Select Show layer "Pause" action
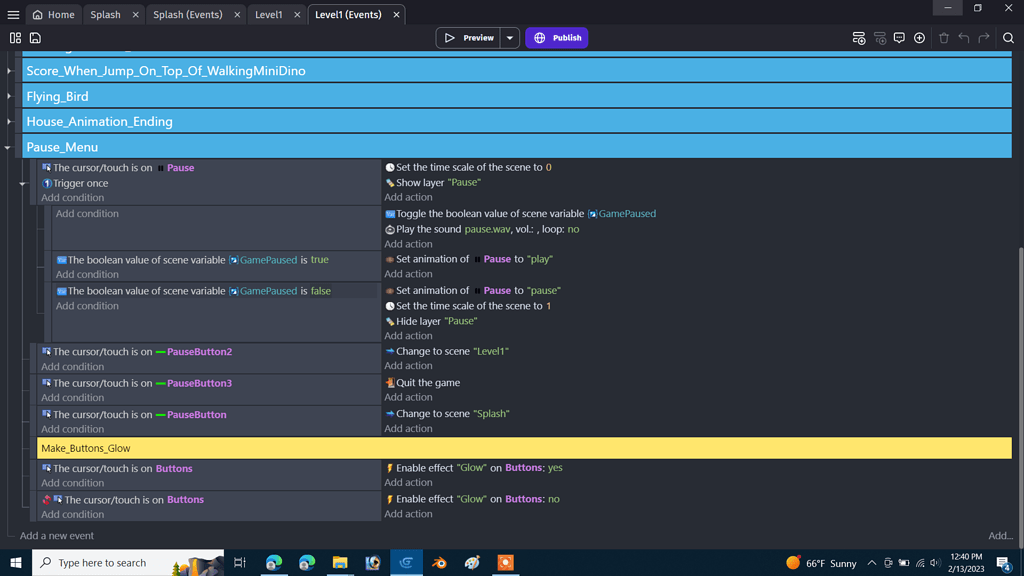The width and height of the screenshot is (1024, 576). point(433,183)
